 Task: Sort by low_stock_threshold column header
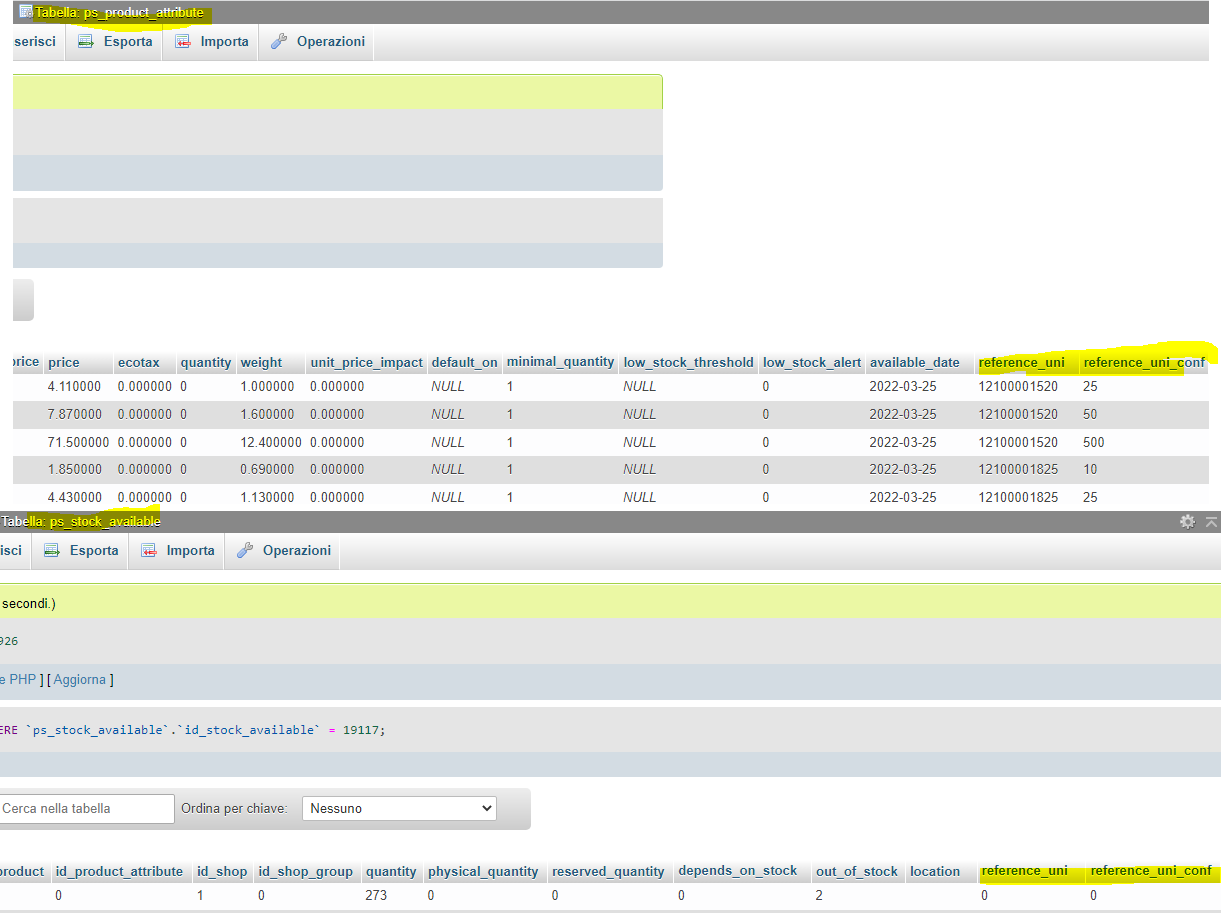[x=688, y=362]
